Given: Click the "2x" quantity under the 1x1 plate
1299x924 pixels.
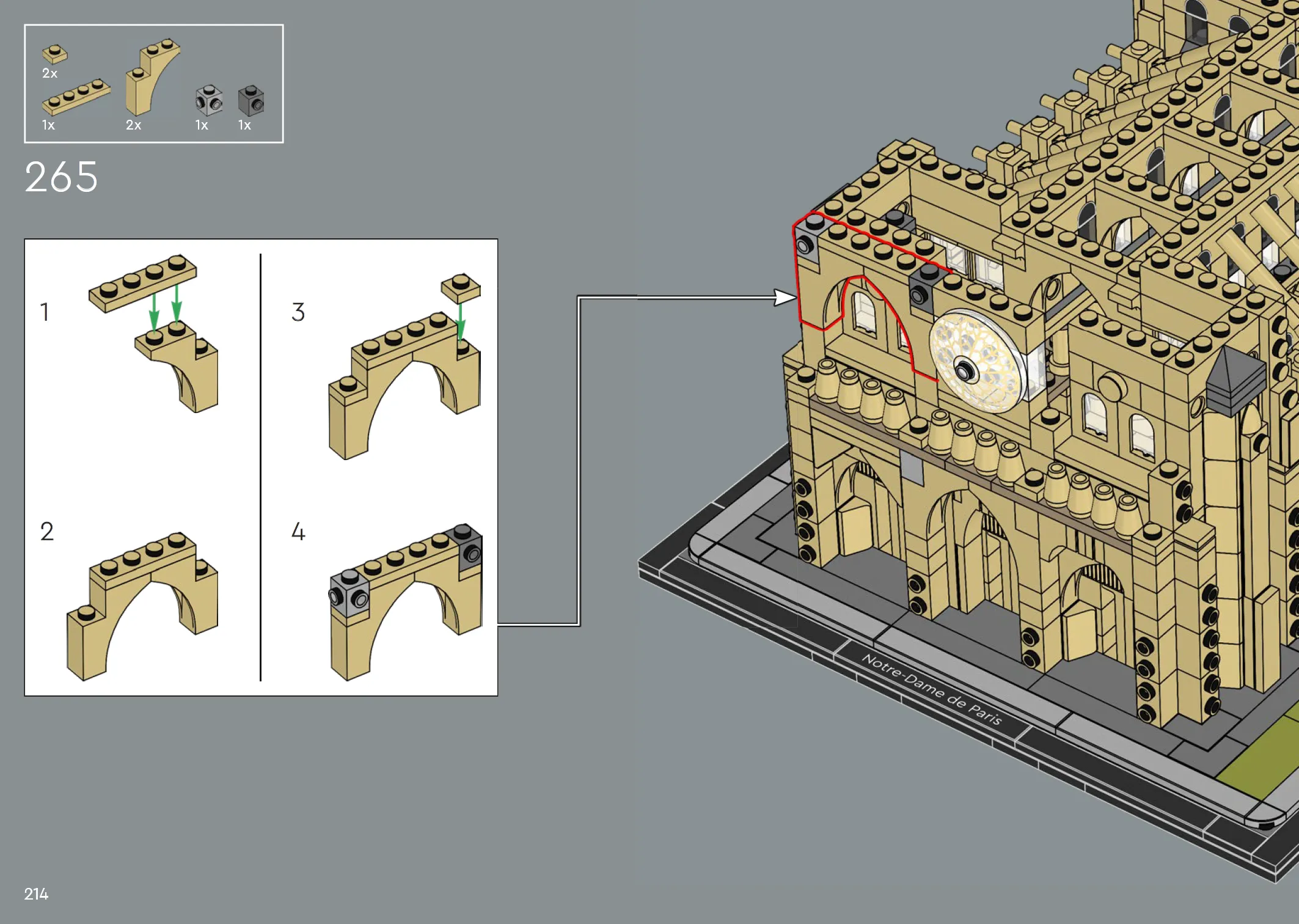Looking at the screenshot, I should click(49, 73).
